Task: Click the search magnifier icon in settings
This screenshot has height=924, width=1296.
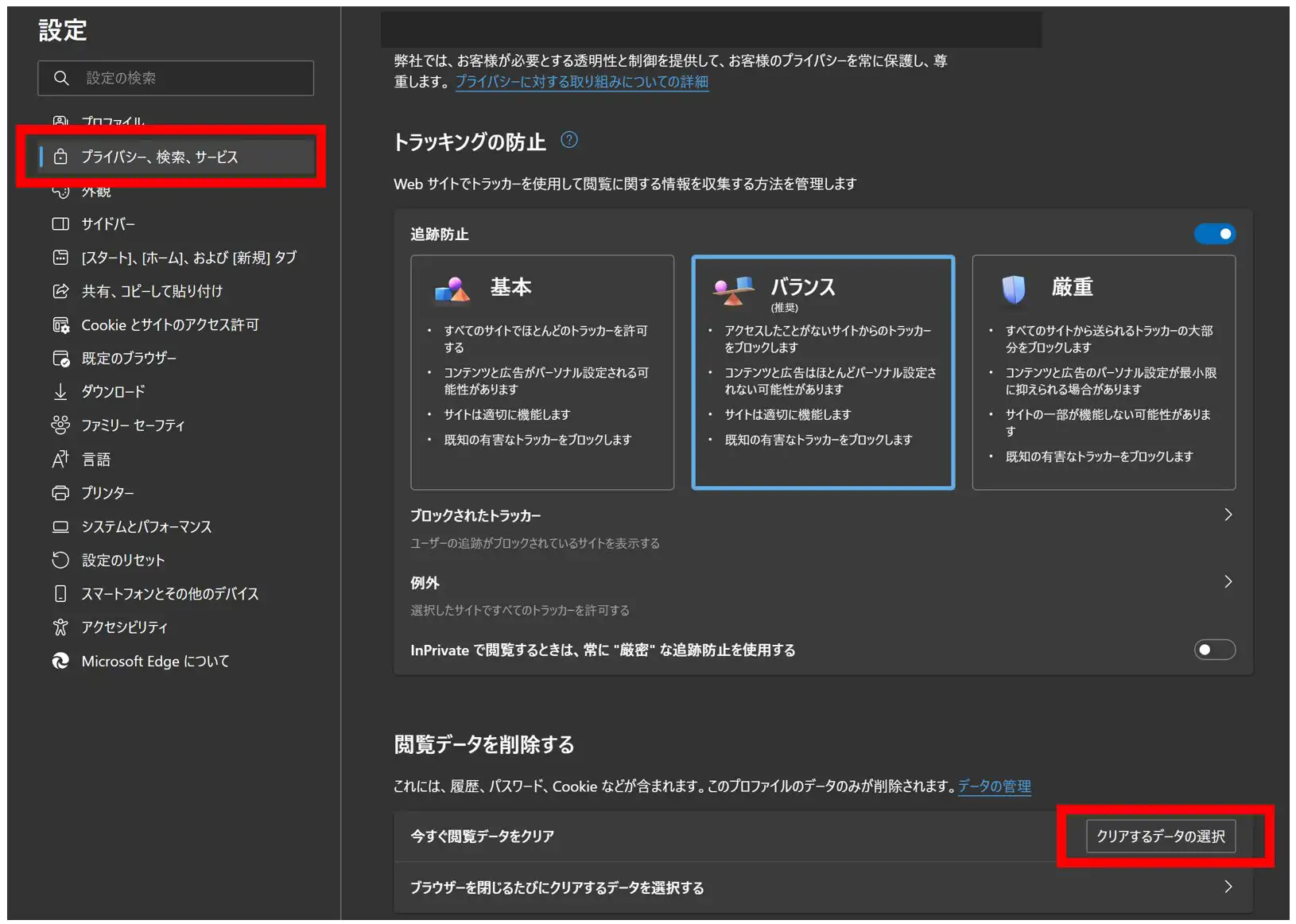Action: (61, 78)
